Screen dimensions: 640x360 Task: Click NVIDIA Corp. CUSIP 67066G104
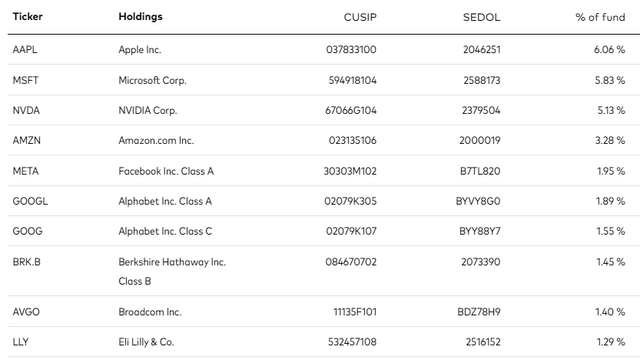click(351, 110)
